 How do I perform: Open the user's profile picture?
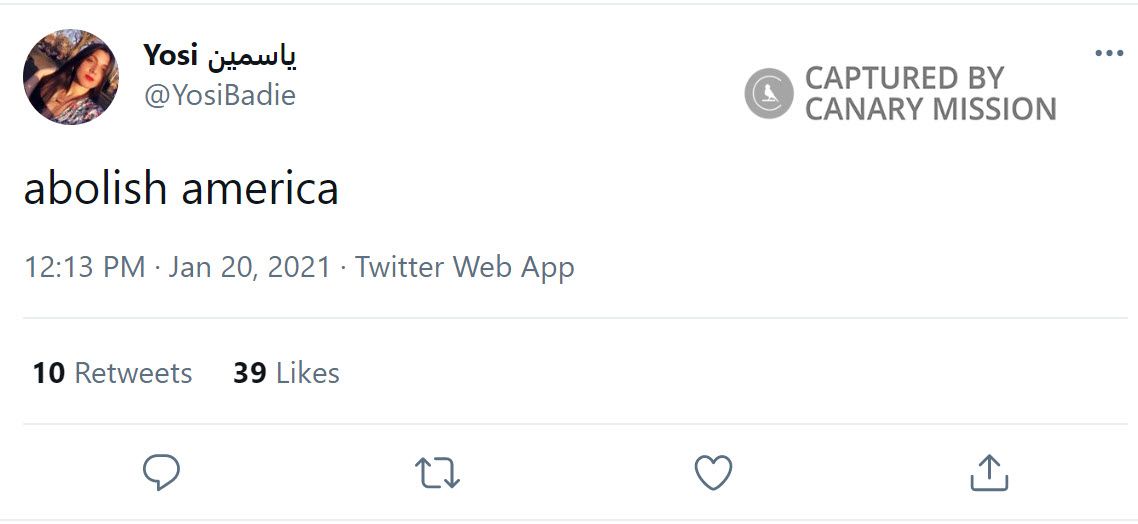(71, 77)
